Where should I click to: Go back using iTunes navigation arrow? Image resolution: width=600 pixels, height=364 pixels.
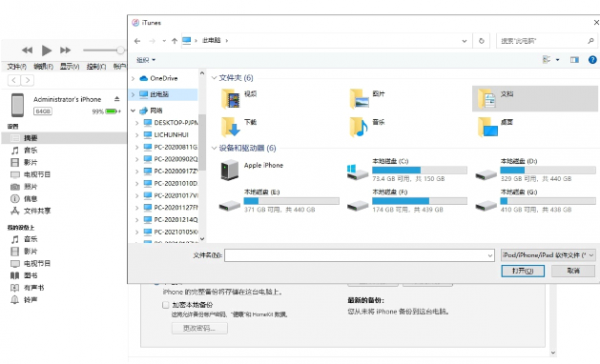pos(14,80)
